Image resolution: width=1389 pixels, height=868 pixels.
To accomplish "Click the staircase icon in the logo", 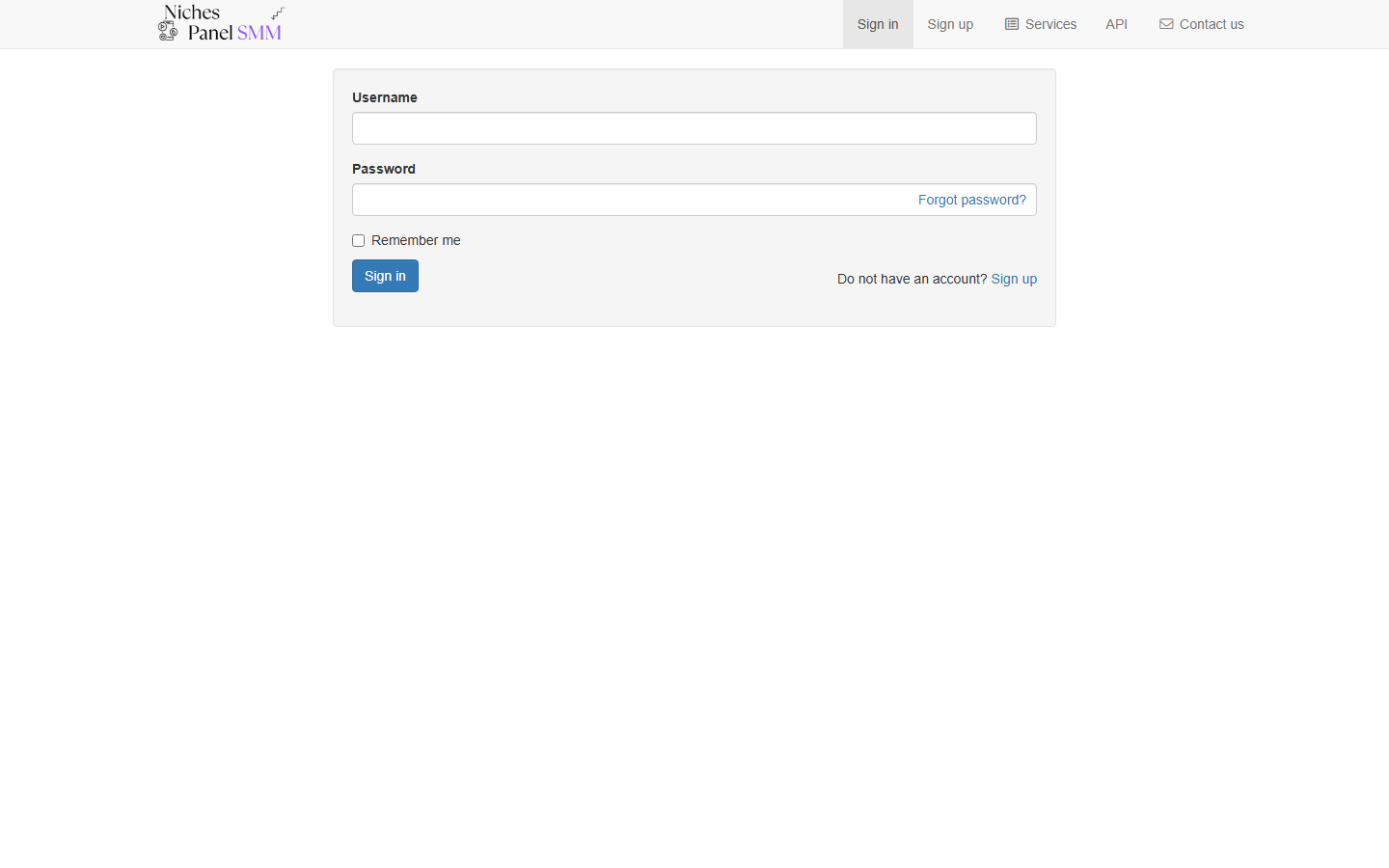I will (278, 14).
